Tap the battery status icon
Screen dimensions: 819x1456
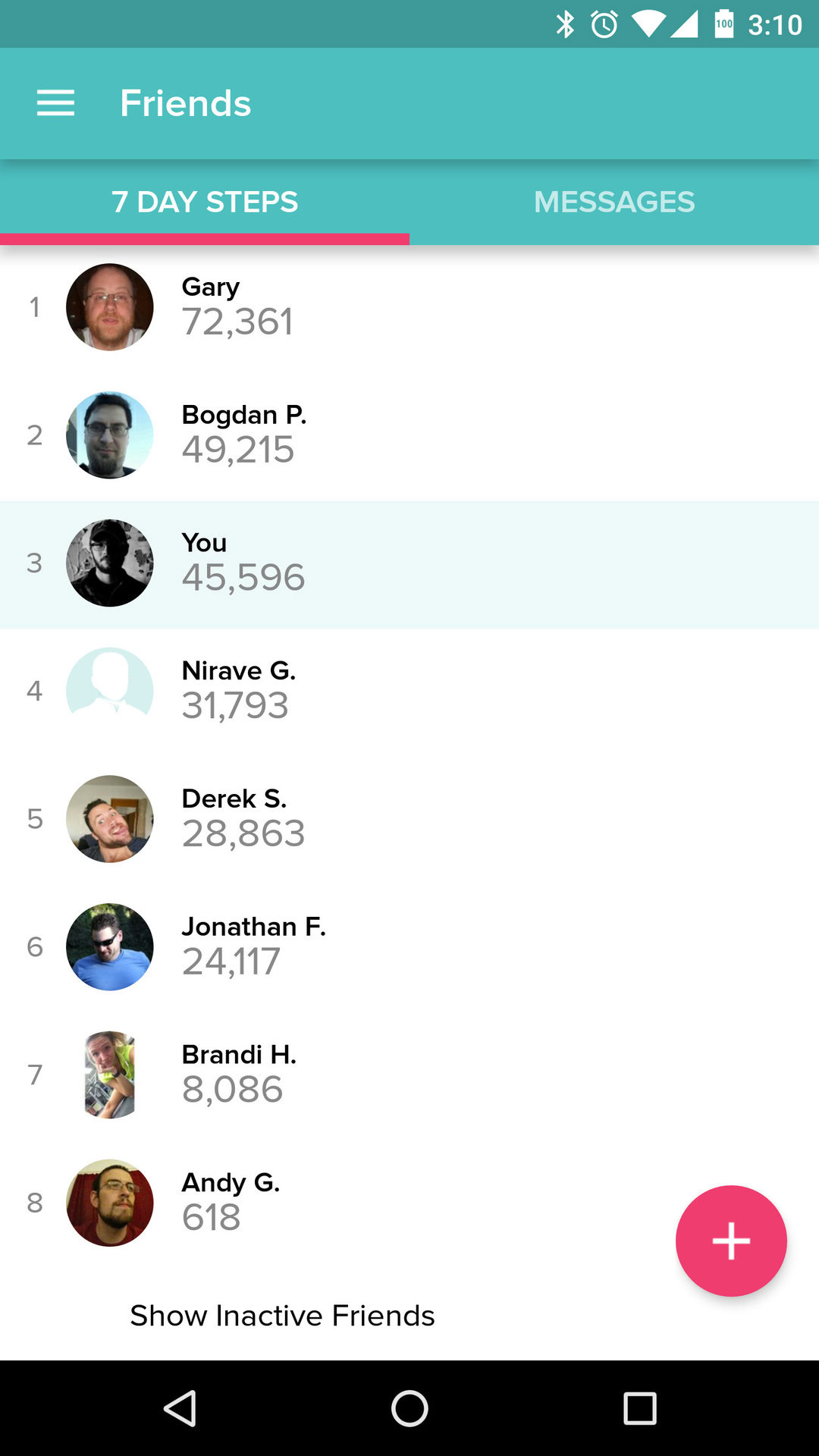tap(724, 24)
